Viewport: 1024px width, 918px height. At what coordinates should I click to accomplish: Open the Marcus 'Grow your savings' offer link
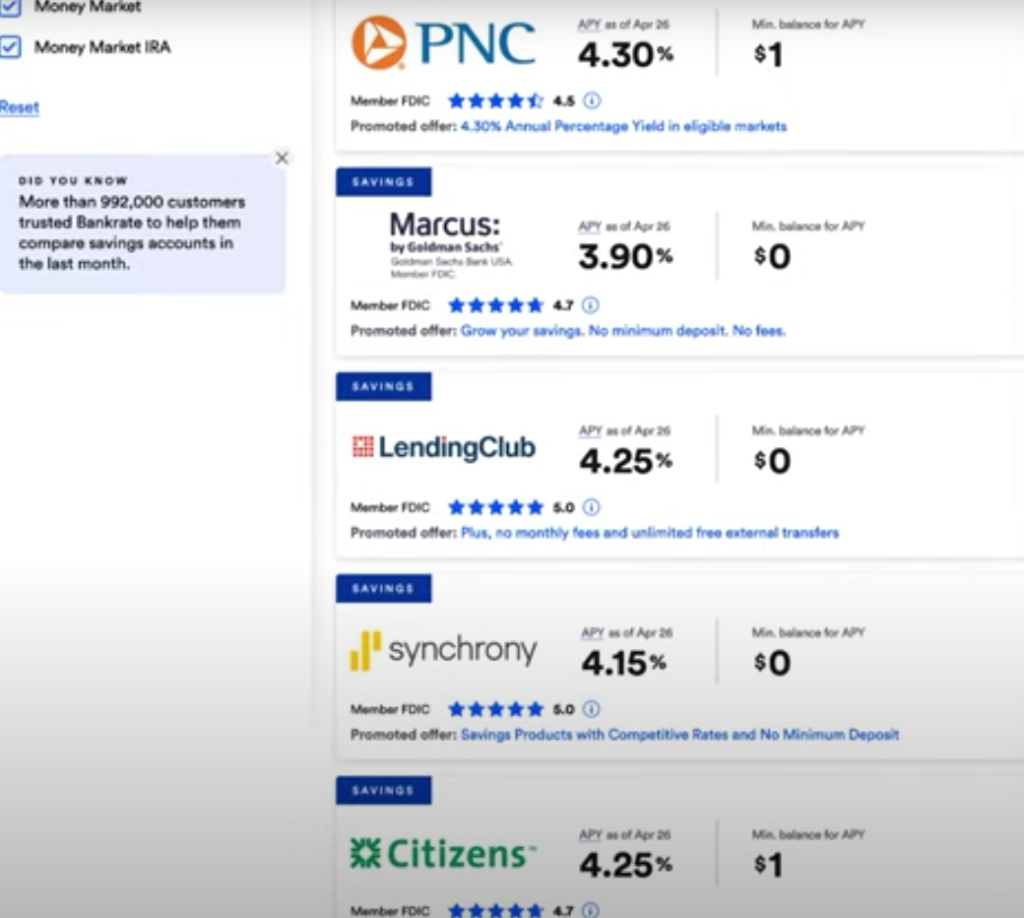pyautogui.click(x=622, y=331)
